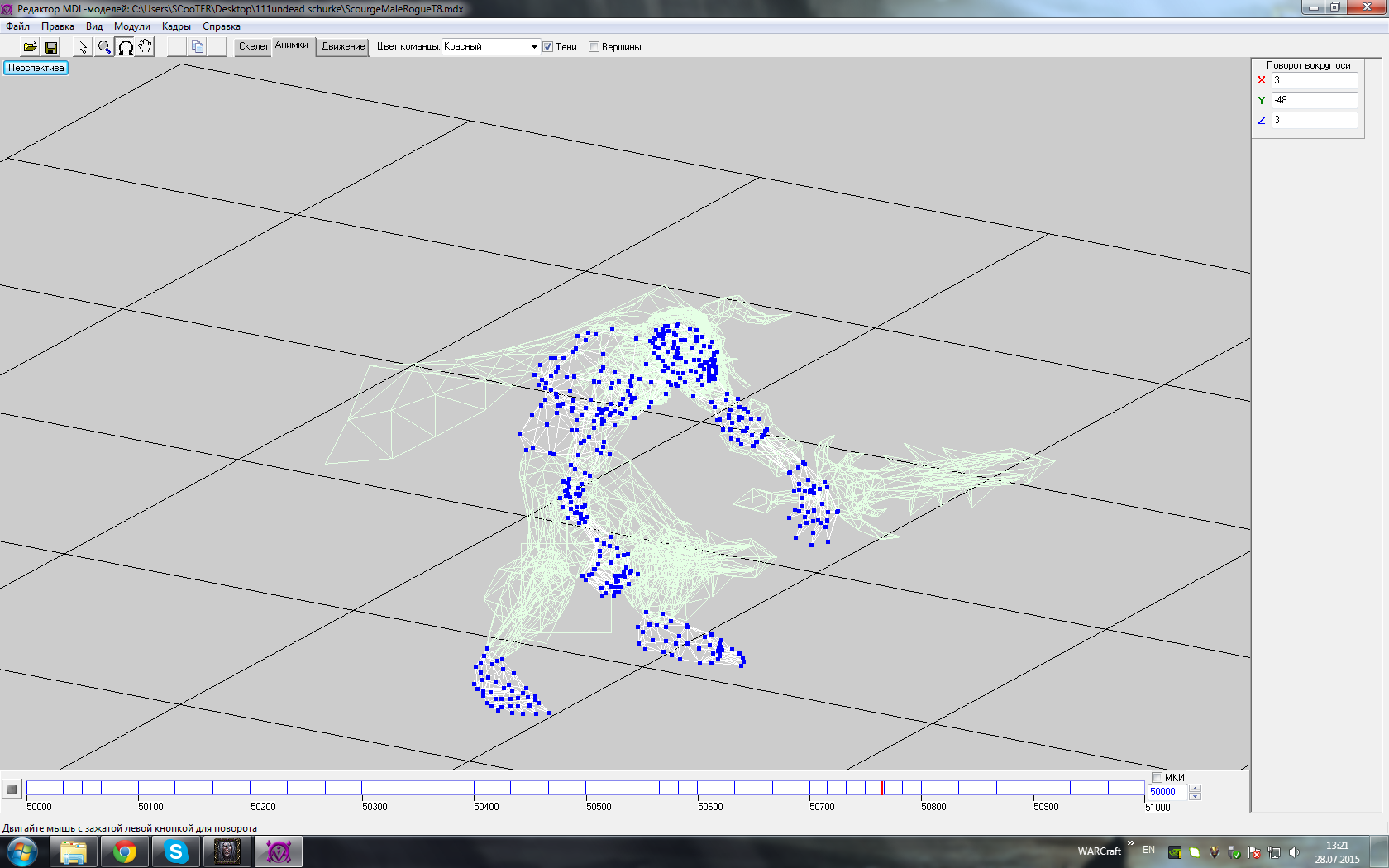Select the arrow pointer tool
Viewport: 1389px width, 868px height.
coord(83,47)
